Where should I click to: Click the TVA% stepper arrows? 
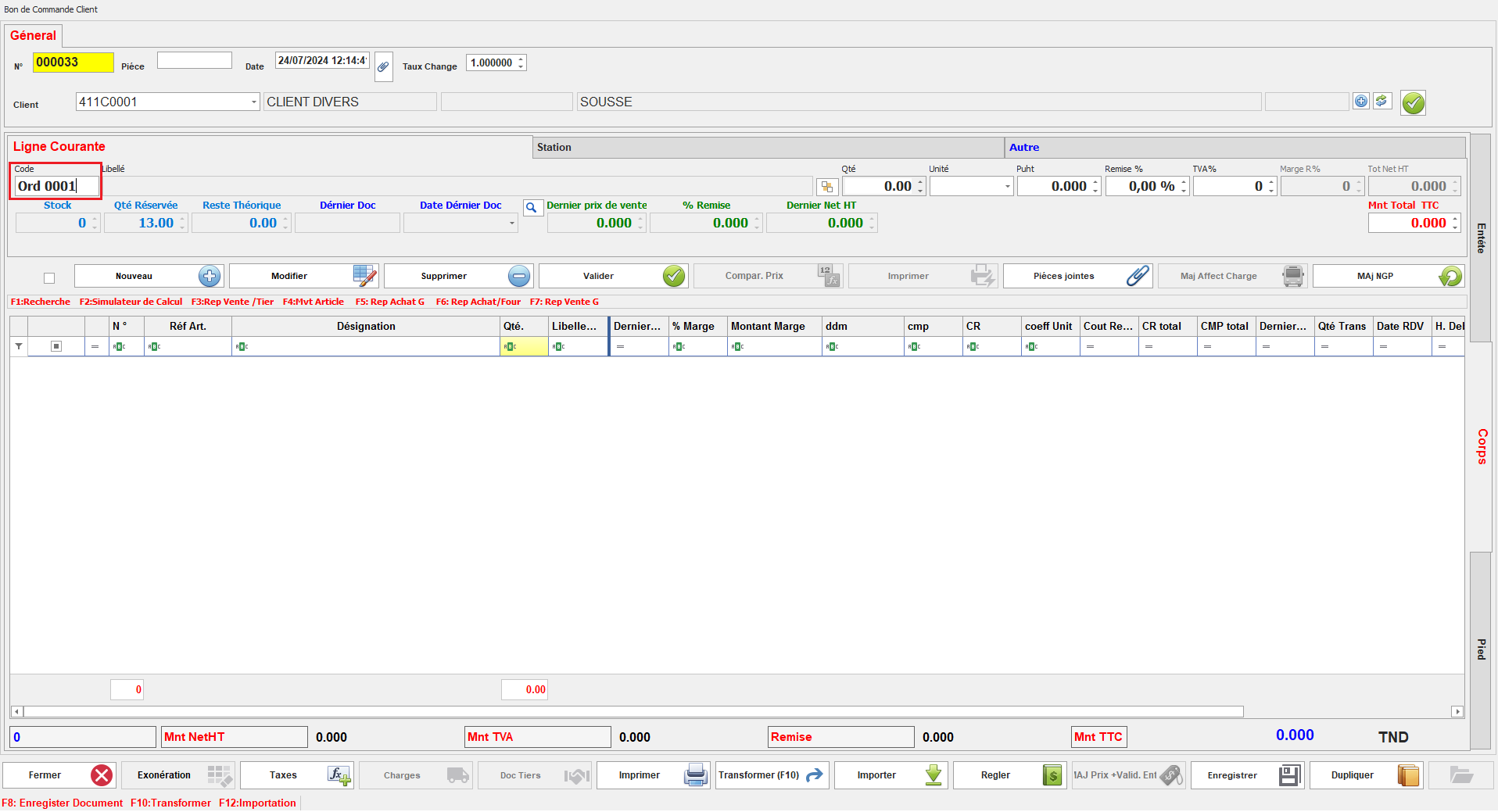point(1271,187)
